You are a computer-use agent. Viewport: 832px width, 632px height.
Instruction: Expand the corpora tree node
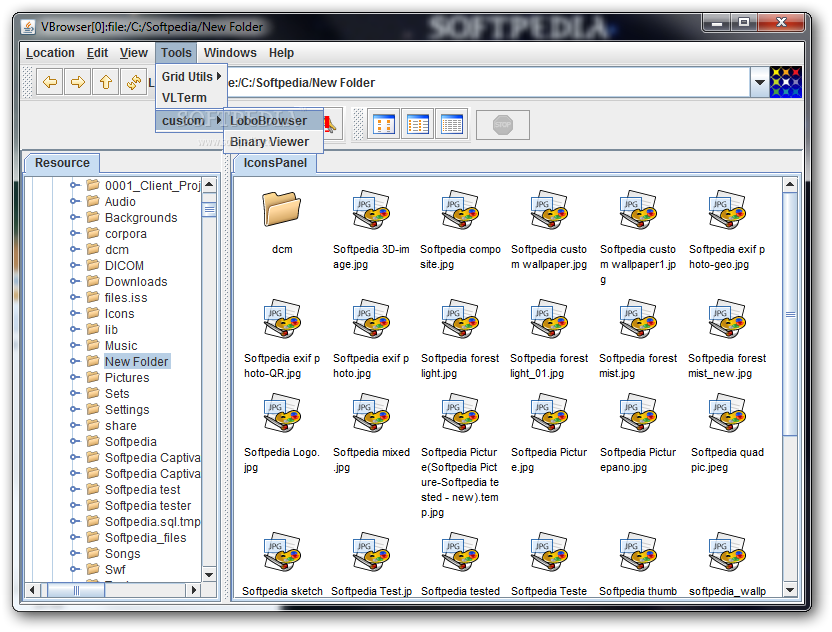click(75, 233)
